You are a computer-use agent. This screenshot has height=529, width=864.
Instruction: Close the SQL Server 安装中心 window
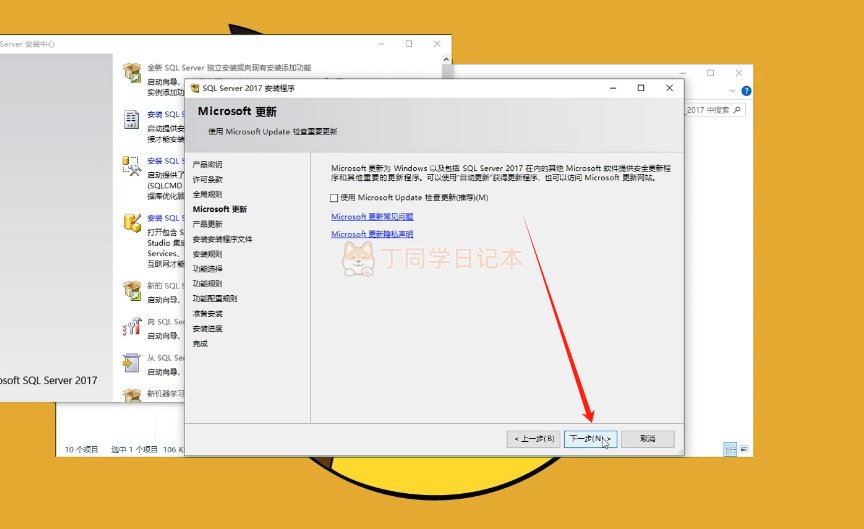coord(437,44)
